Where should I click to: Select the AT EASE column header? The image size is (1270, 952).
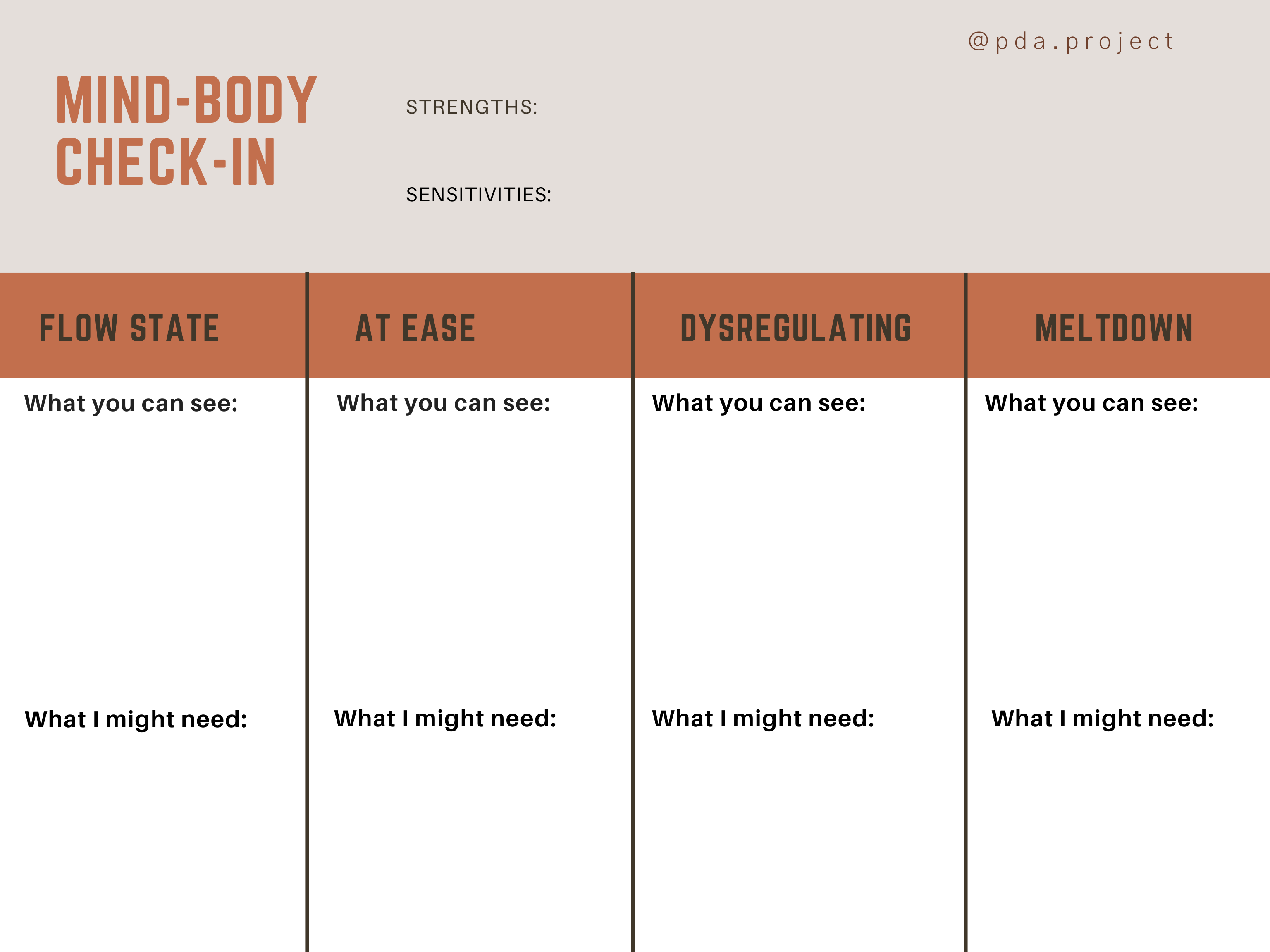pyautogui.click(x=415, y=328)
